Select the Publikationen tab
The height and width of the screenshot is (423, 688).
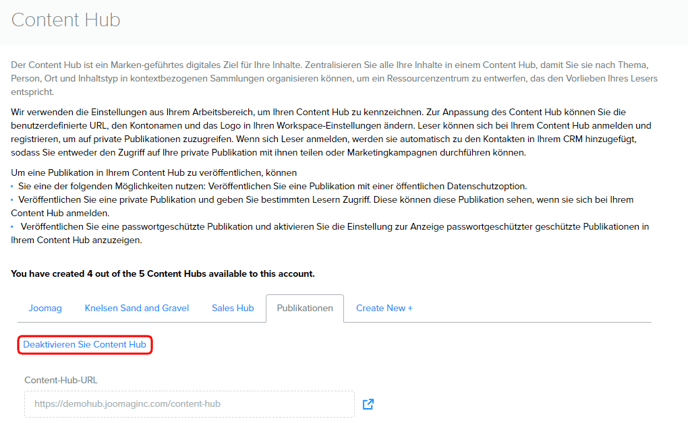(x=304, y=308)
